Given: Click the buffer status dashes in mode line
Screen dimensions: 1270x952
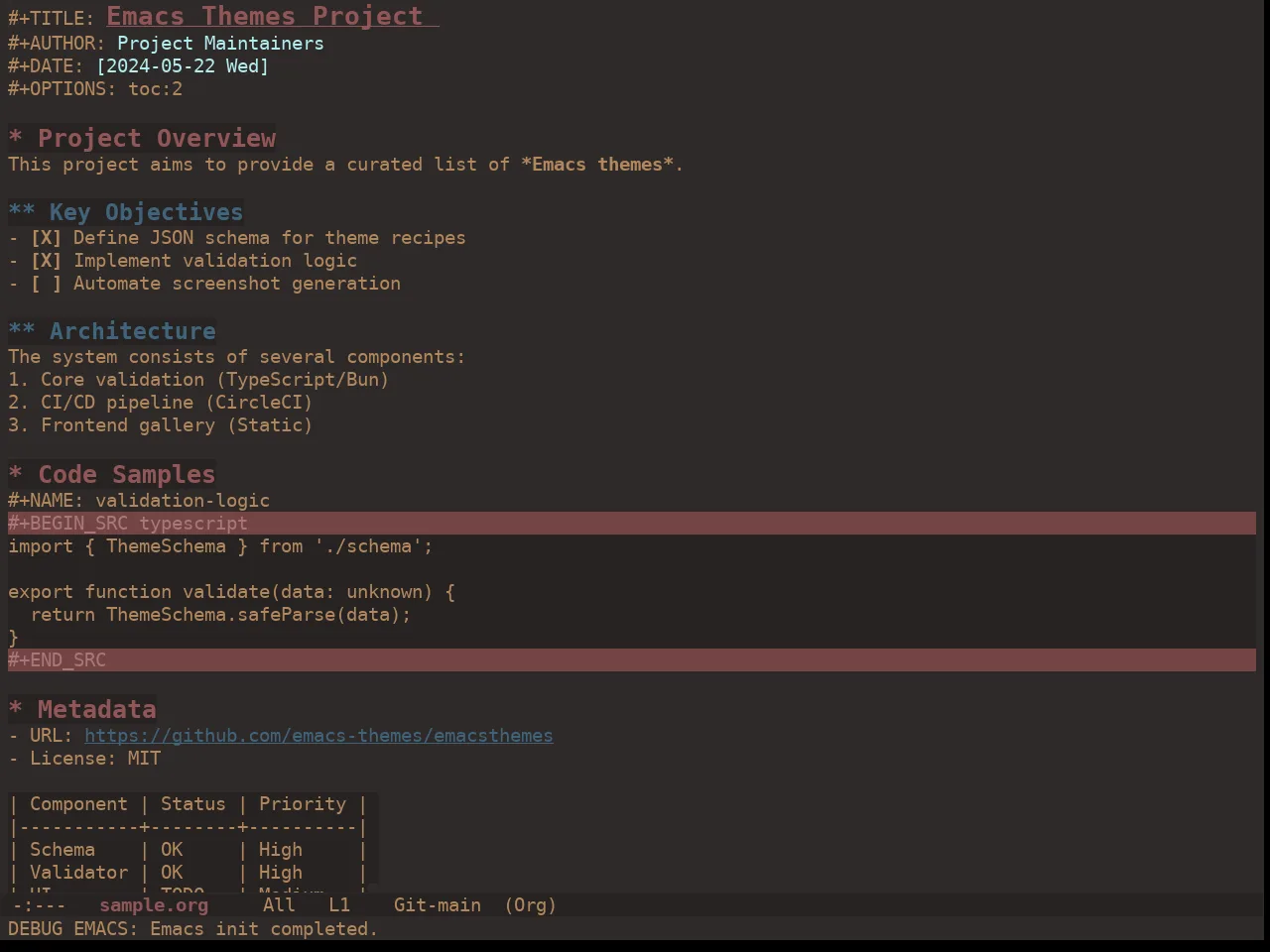Looking at the screenshot, I should [x=40, y=905].
